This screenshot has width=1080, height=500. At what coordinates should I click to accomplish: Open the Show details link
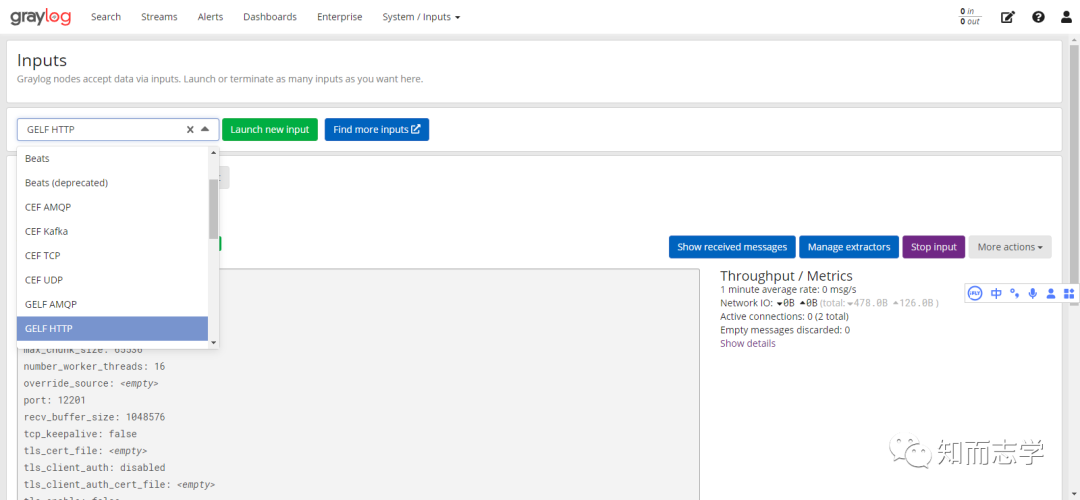747,343
